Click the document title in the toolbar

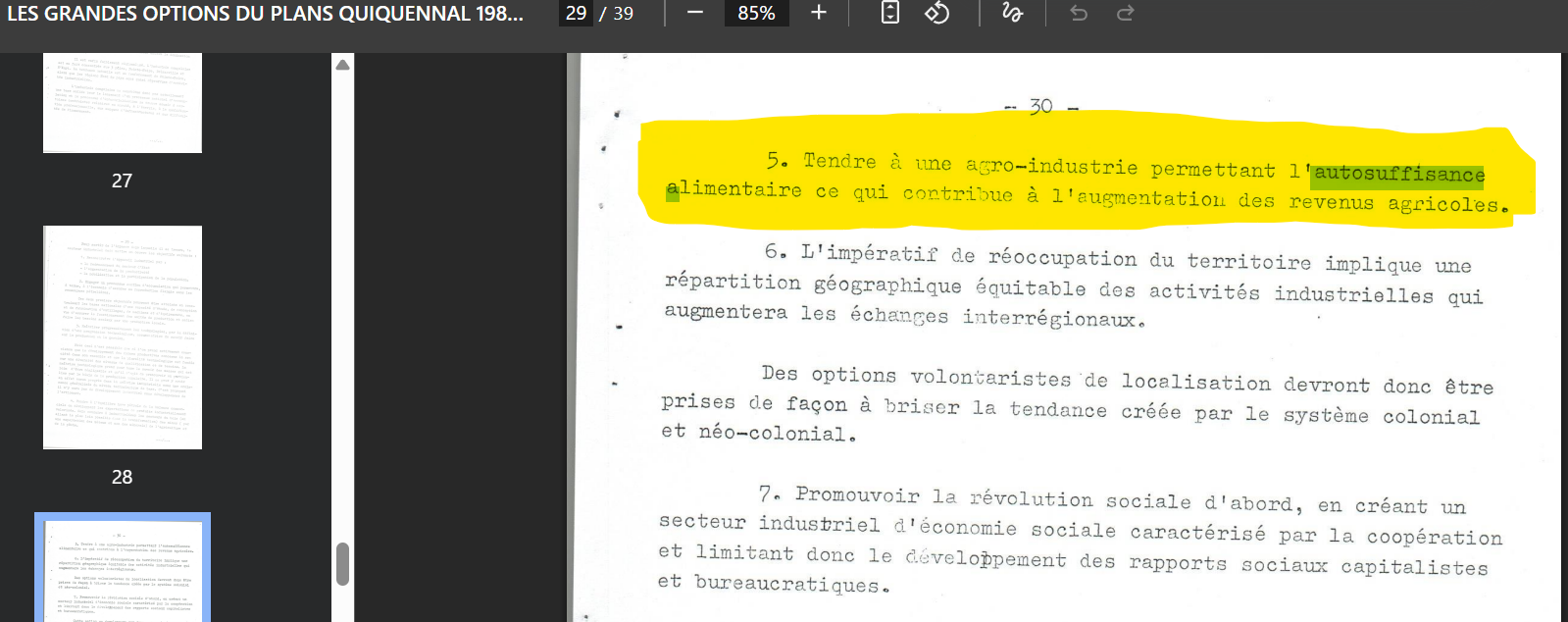pyautogui.click(x=265, y=14)
